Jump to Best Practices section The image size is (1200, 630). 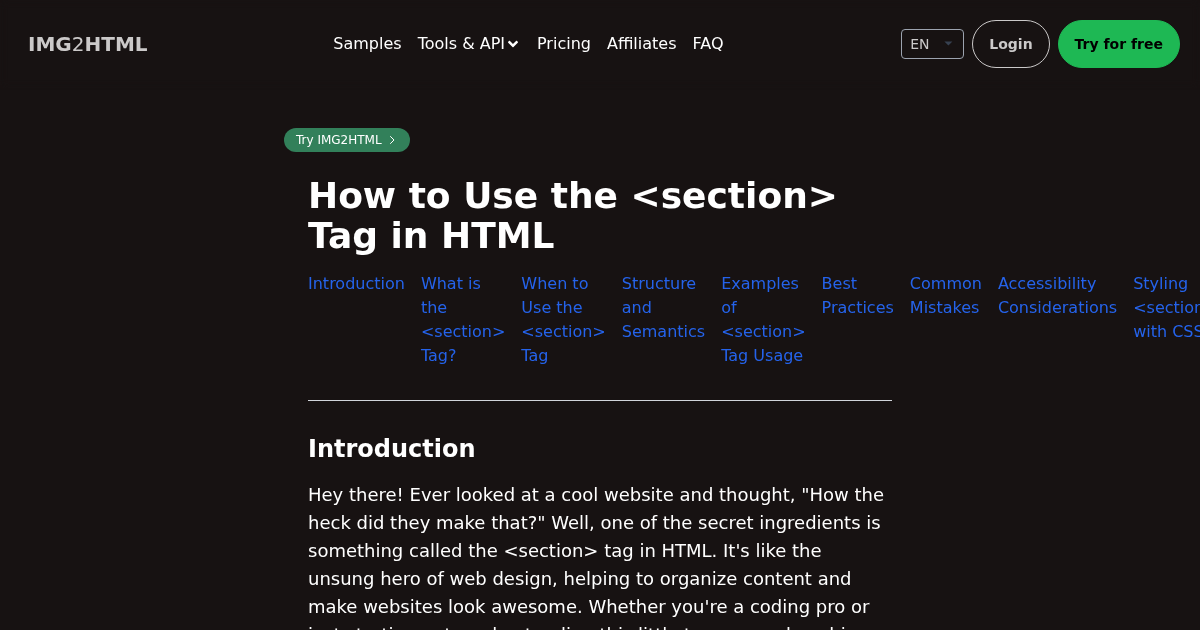(857, 296)
